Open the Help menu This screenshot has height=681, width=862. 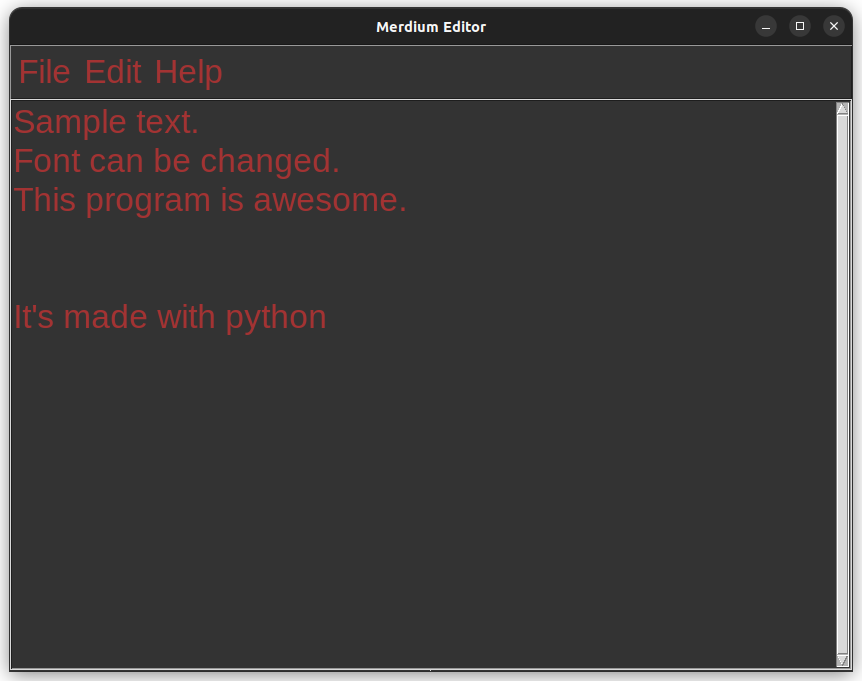tap(188, 72)
